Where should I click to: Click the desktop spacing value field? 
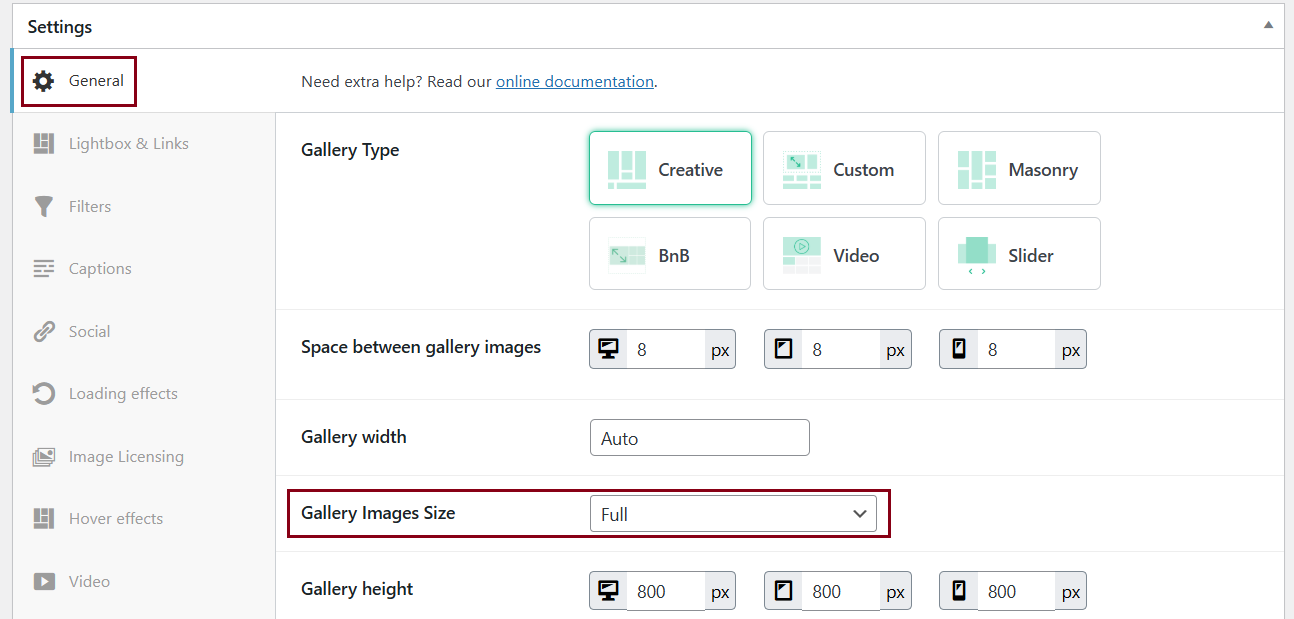(665, 350)
